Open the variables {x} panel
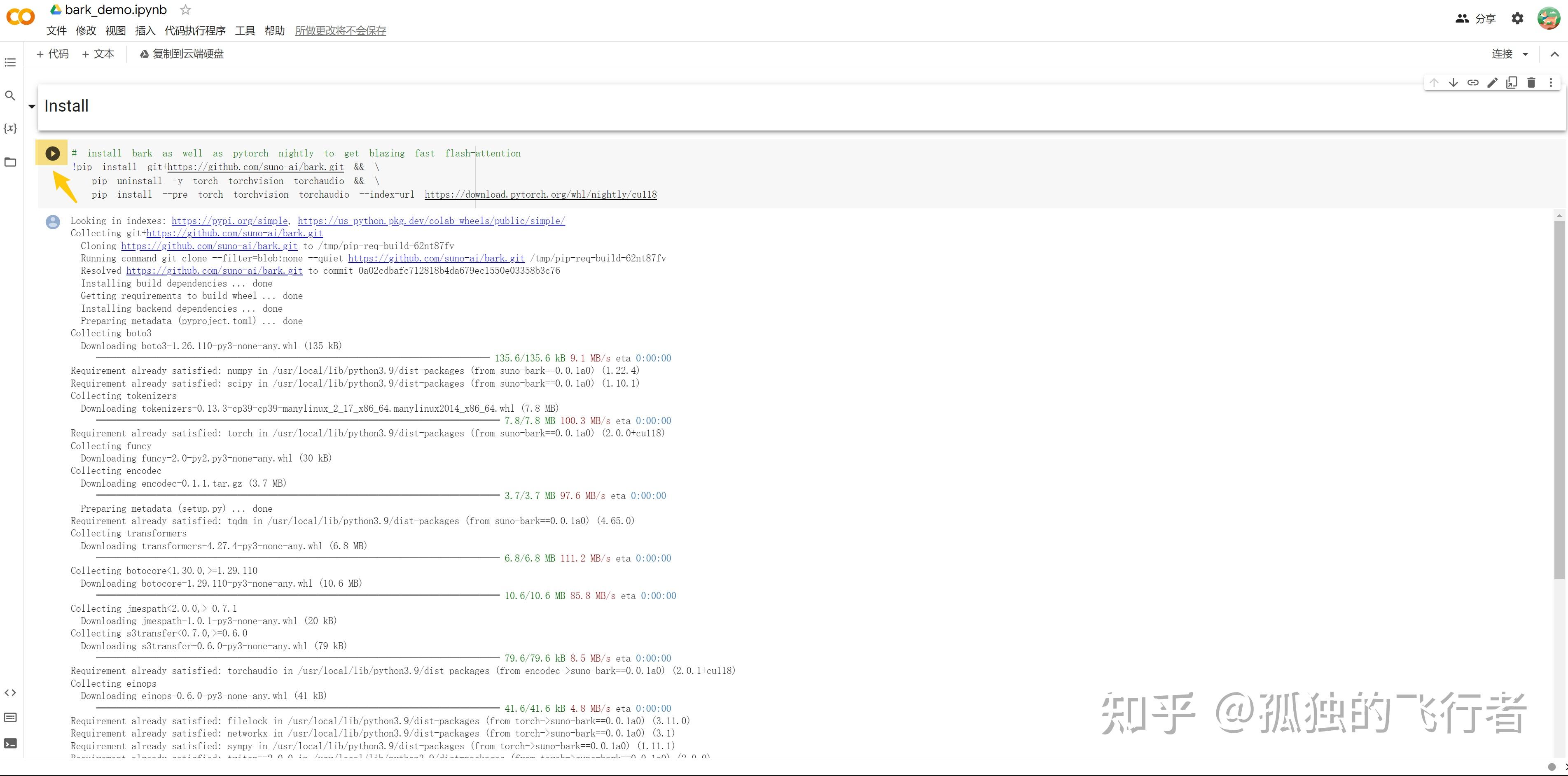Image resolution: width=1568 pixels, height=776 pixels. 10,128
